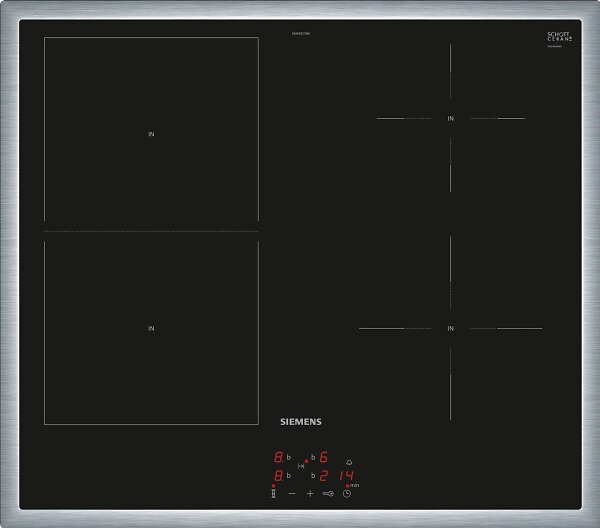Click the IN mark of lower-left flex zone

click(x=151, y=329)
